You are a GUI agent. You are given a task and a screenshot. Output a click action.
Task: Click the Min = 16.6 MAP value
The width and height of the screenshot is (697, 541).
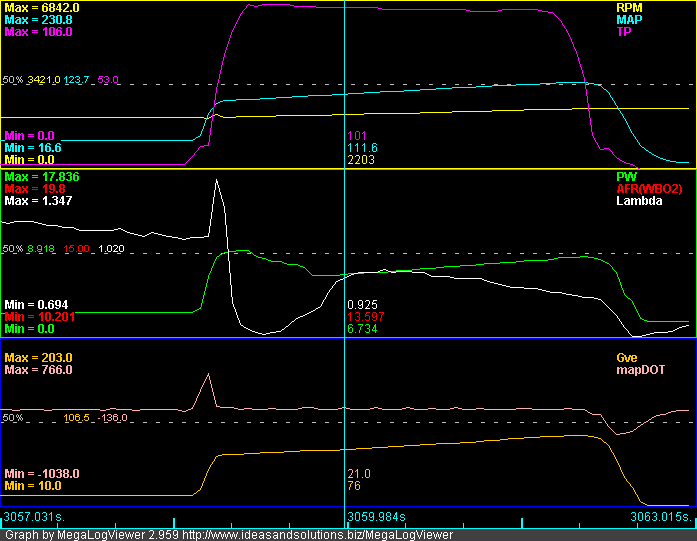[33, 148]
